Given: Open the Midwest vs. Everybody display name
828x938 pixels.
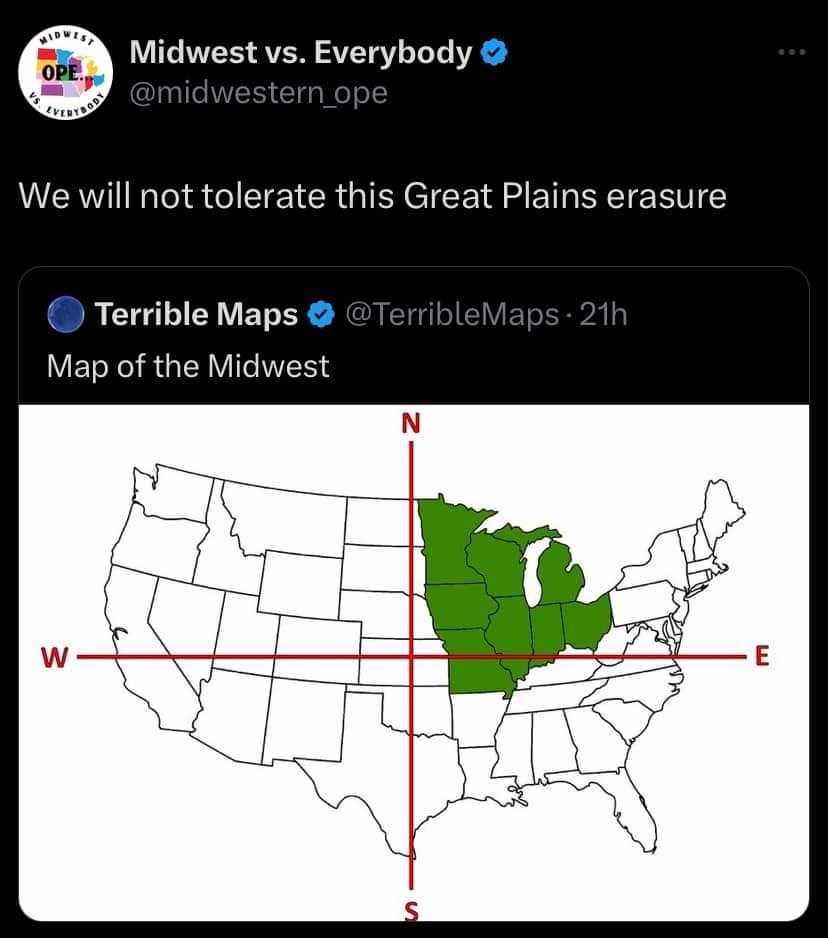Looking at the screenshot, I should point(300,52).
